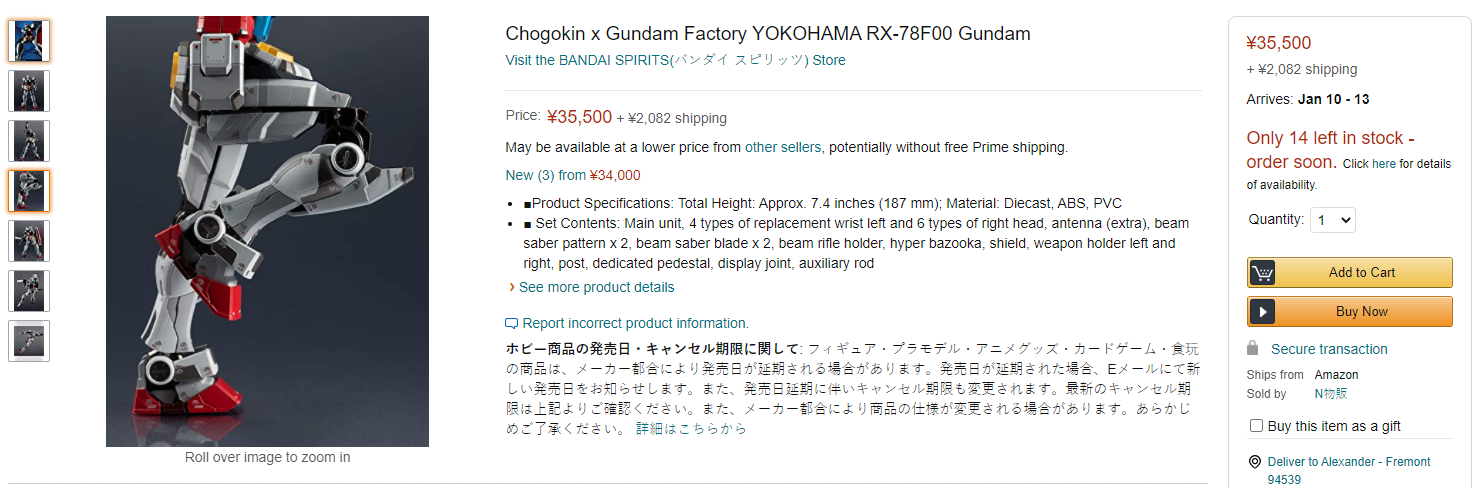This screenshot has width=1478, height=488.
Task: Check the Buy this item as a gift box
Action: tap(1256, 426)
